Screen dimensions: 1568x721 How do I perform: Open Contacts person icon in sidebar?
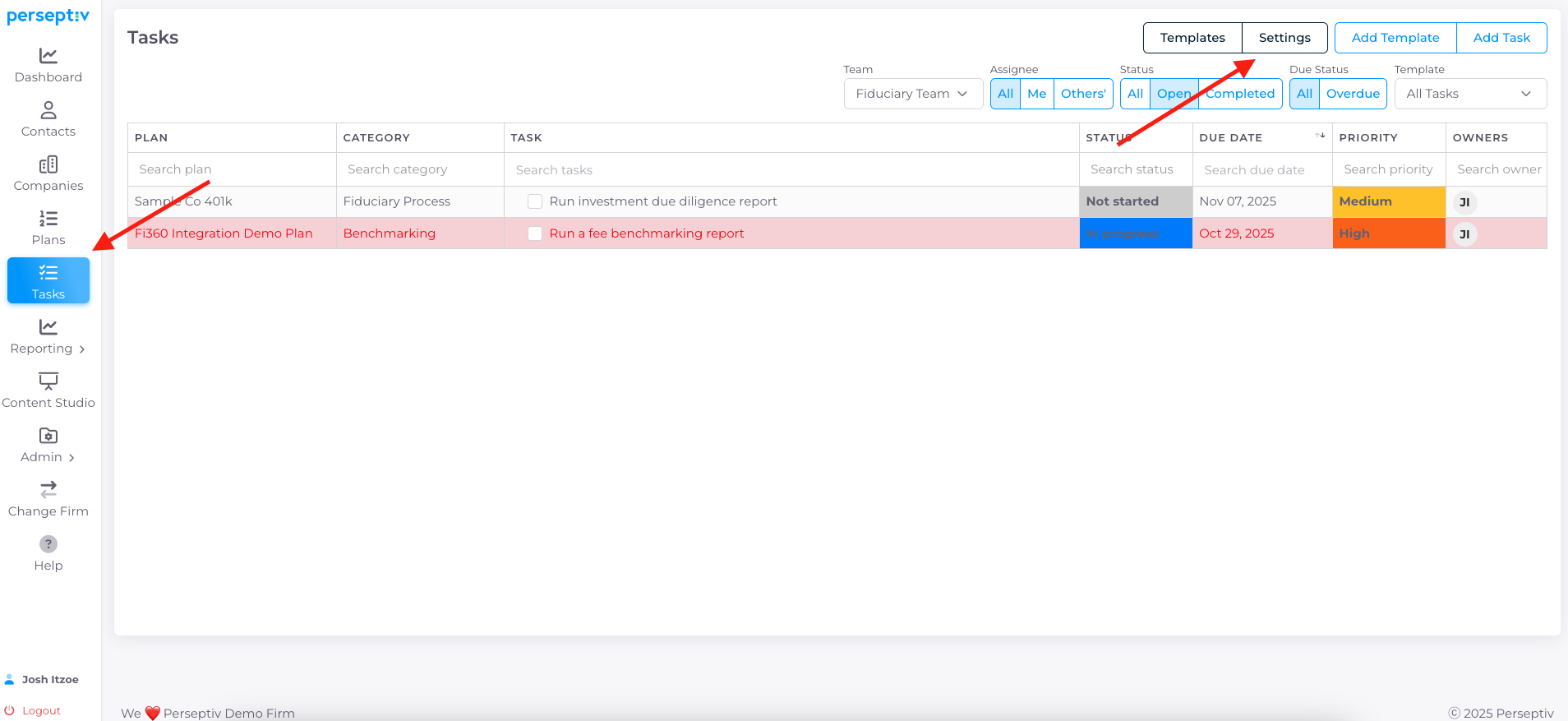[48, 110]
